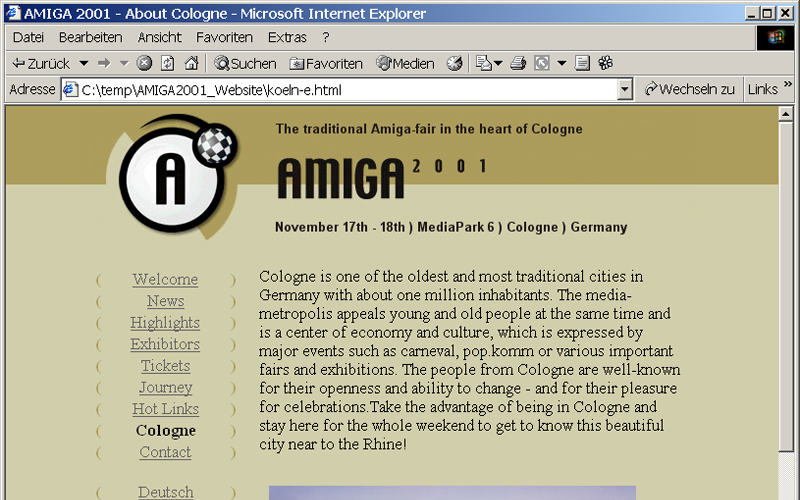The width and height of the screenshot is (800, 500).
Task: Open the forward history dropdown arrow
Action: tap(124, 64)
